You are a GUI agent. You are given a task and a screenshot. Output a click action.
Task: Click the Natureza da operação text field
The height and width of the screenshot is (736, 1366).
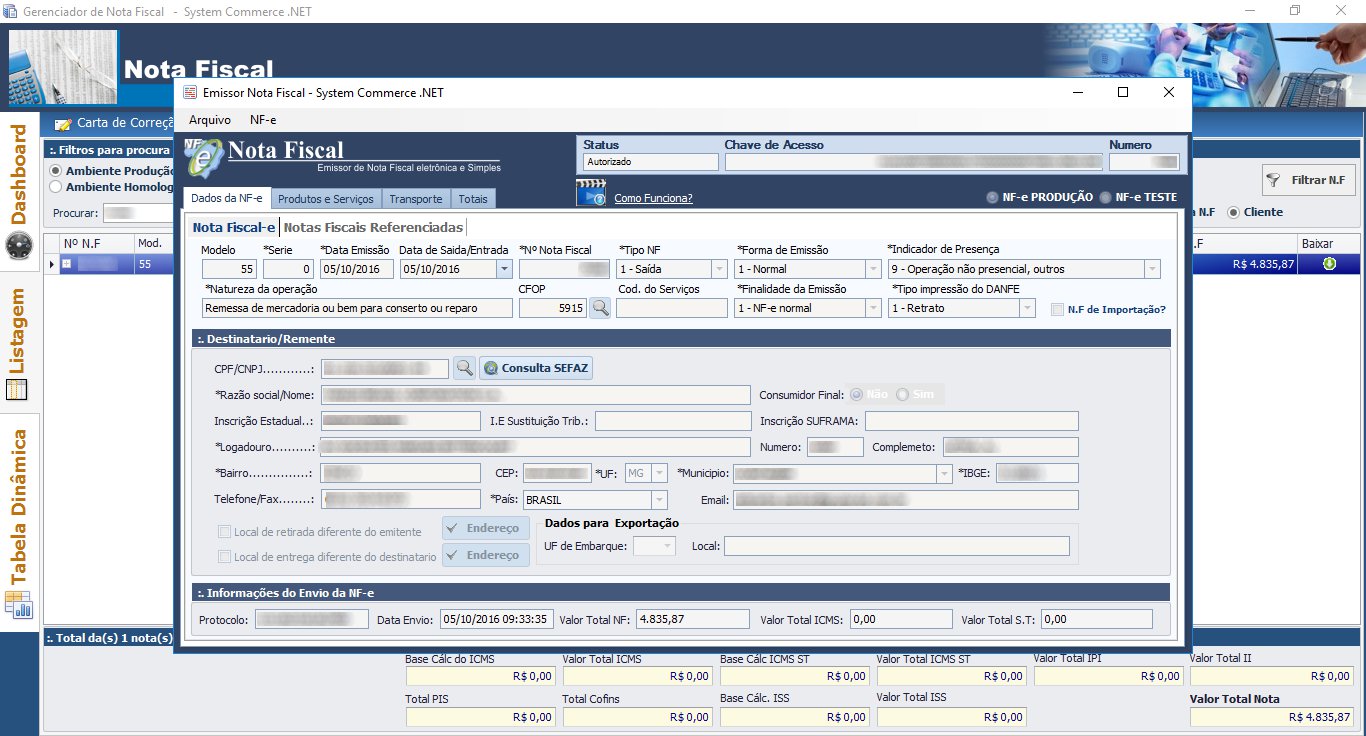357,308
